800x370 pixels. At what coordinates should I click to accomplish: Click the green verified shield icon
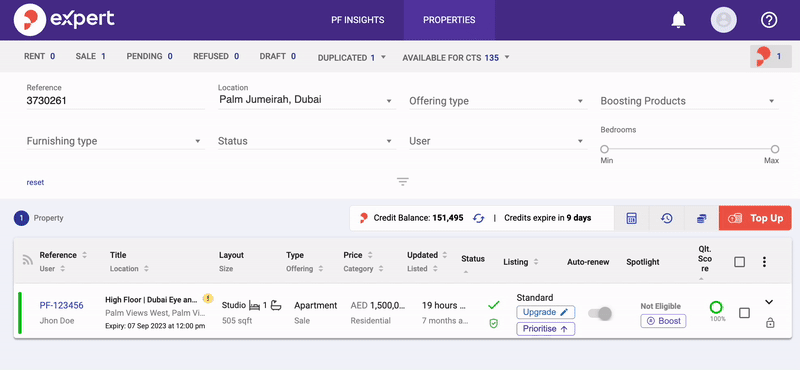tap(493, 324)
